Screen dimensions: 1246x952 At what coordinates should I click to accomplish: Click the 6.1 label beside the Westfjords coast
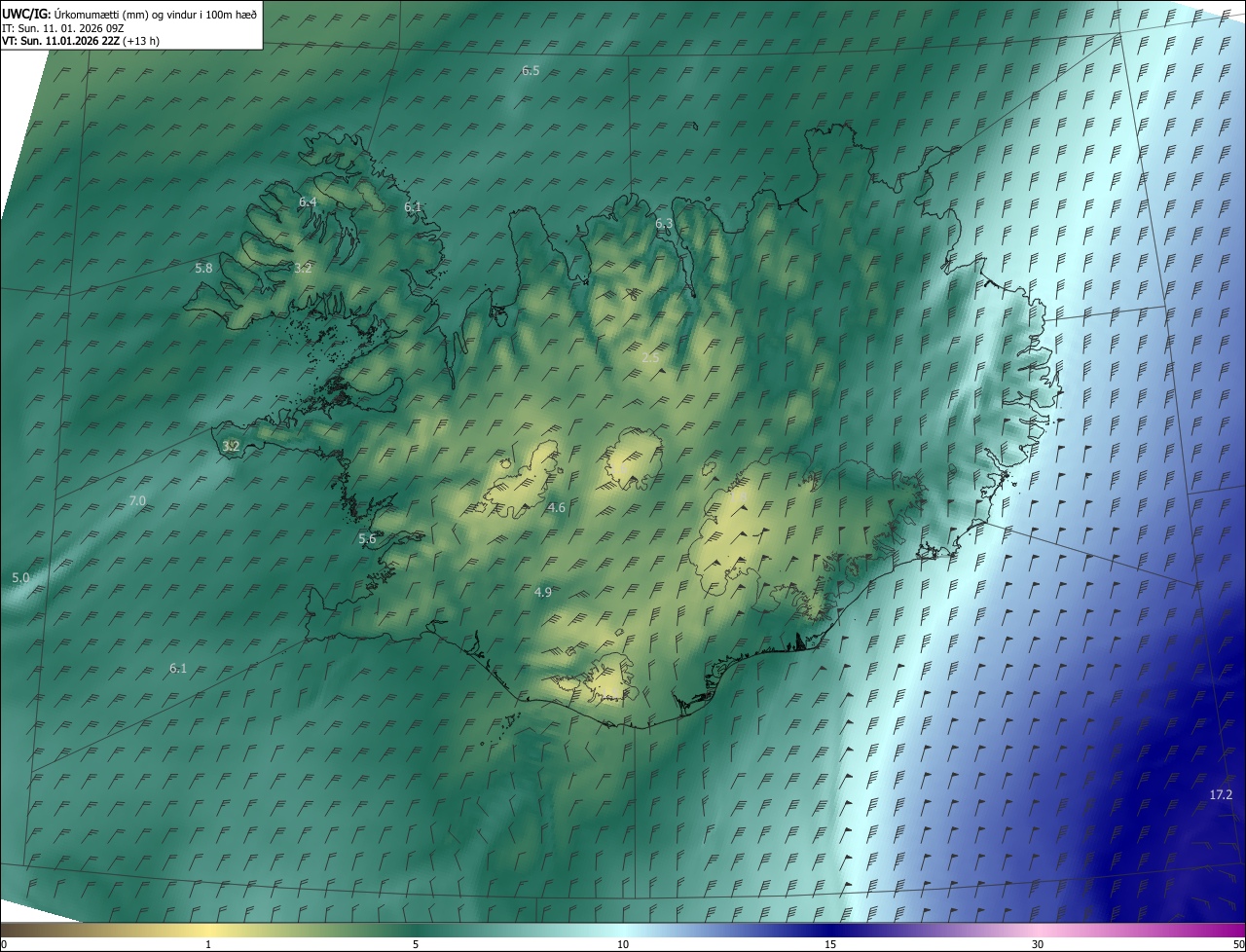(x=413, y=207)
